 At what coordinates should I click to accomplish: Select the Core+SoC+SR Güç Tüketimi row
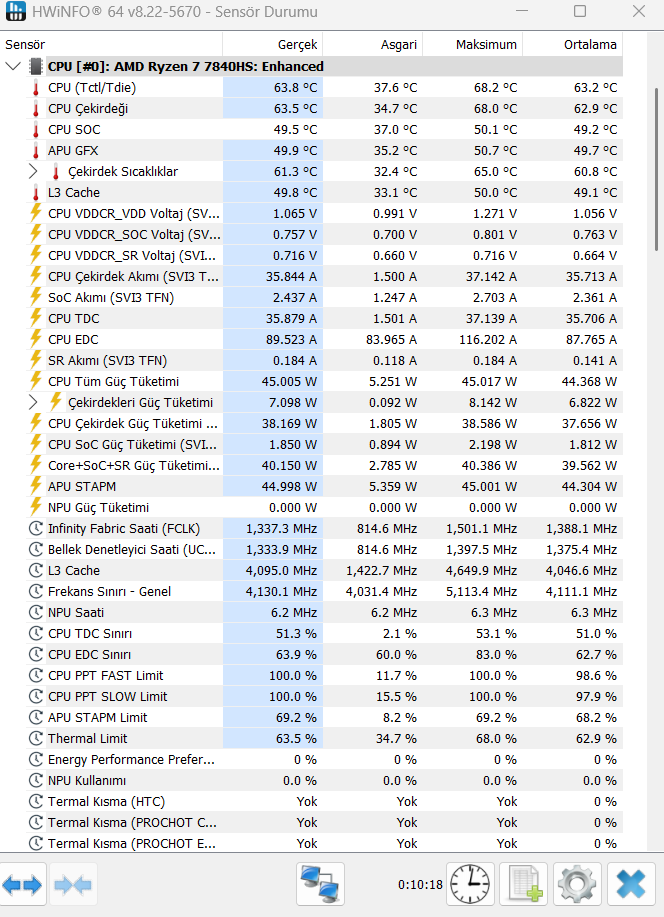(324, 466)
